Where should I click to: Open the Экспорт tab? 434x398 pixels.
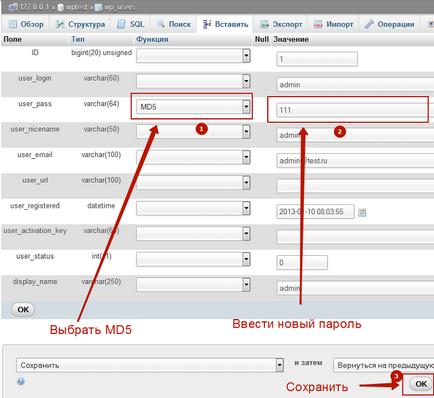(x=281, y=24)
